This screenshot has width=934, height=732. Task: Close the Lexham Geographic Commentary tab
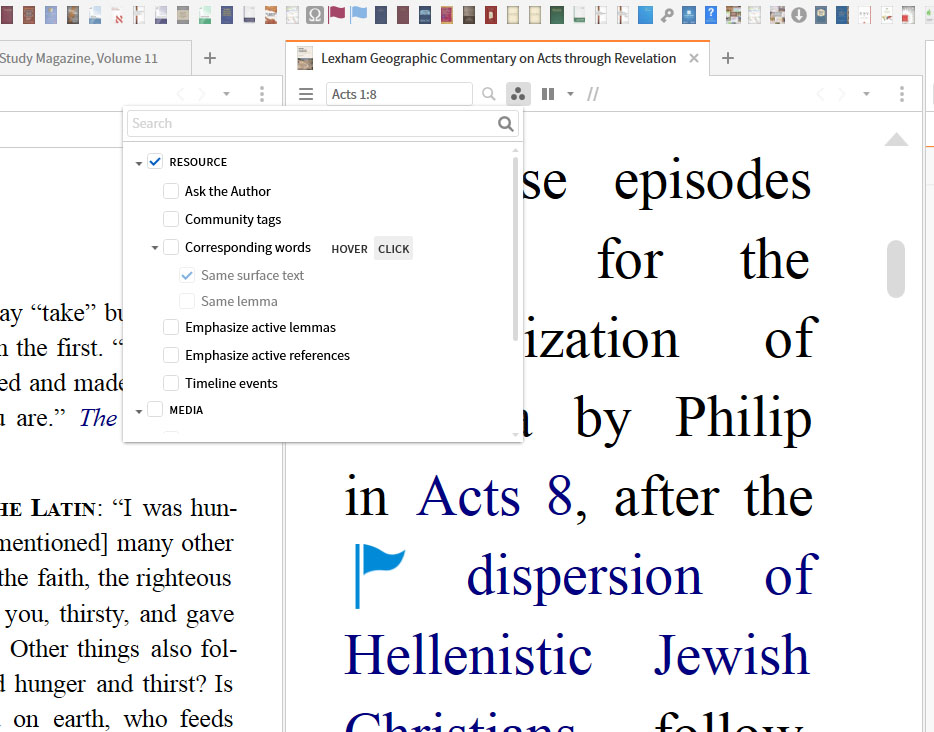click(694, 58)
